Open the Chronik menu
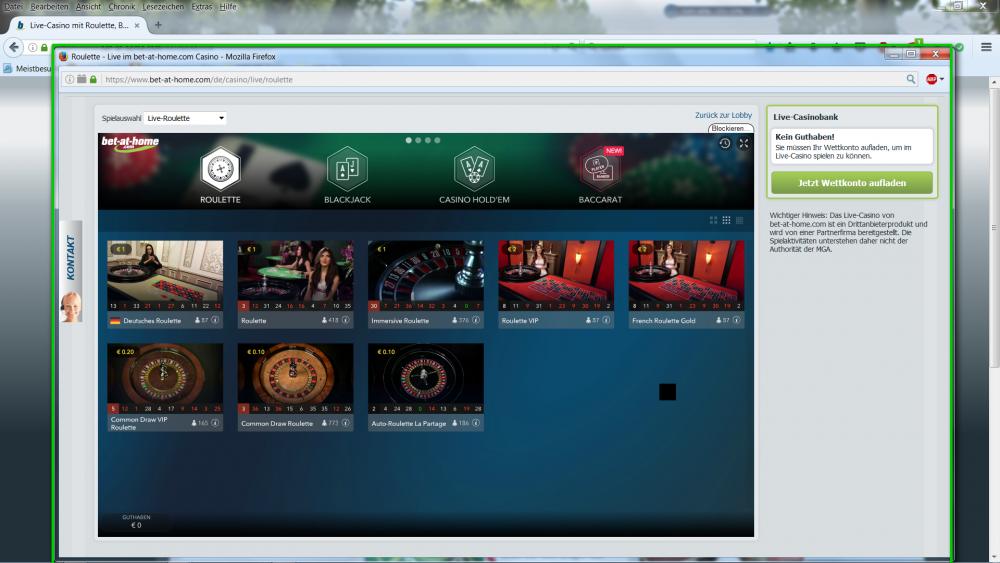 coord(121,6)
